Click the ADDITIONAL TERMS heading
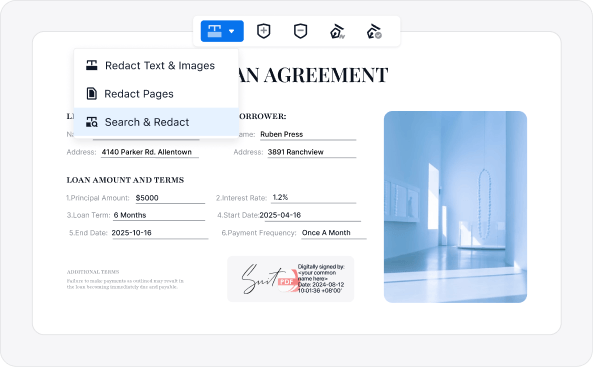This screenshot has height=367, width=593. coord(93,272)
